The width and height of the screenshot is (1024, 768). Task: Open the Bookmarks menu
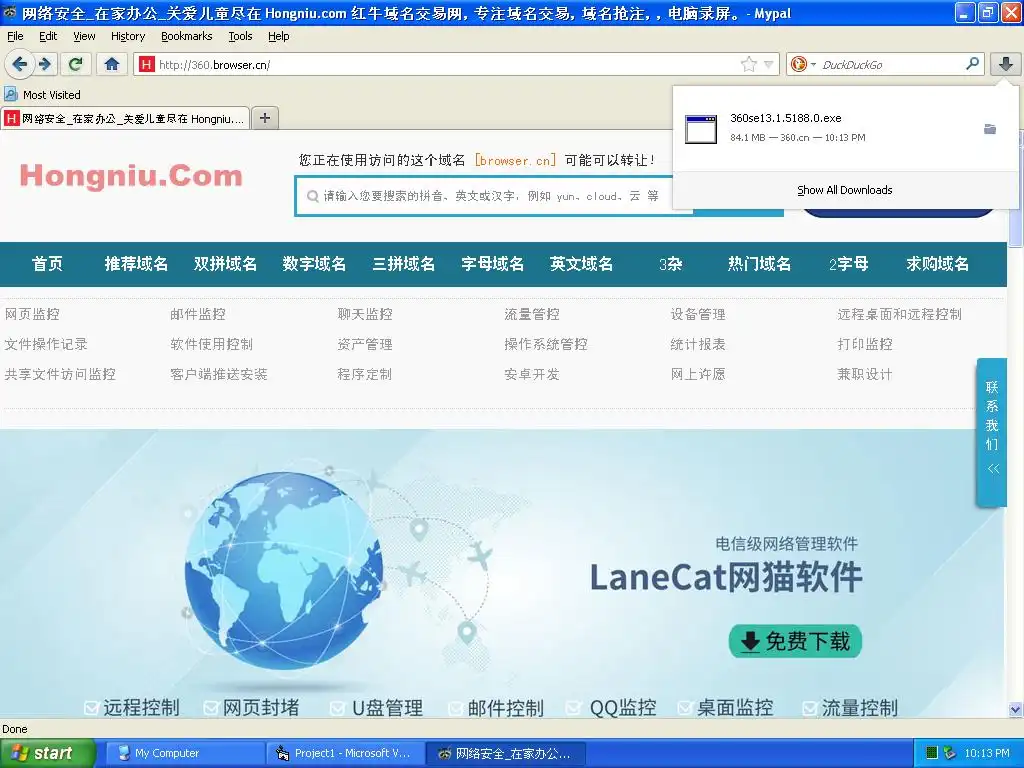coord(186,36)
